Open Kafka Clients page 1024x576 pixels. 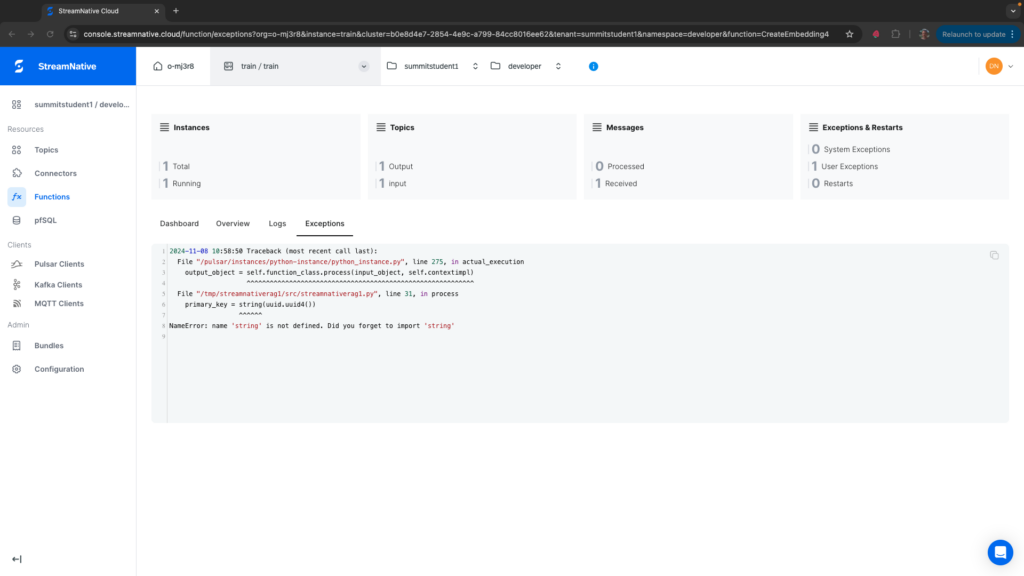(59, 284)
